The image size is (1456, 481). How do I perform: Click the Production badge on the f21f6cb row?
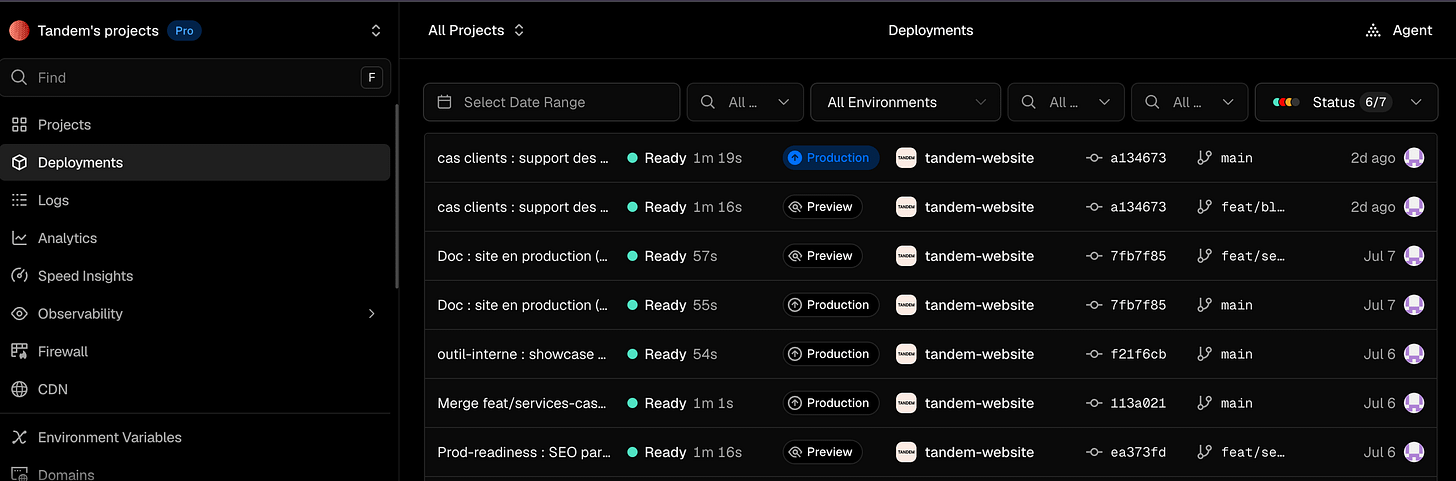click(x=831, y=354)
